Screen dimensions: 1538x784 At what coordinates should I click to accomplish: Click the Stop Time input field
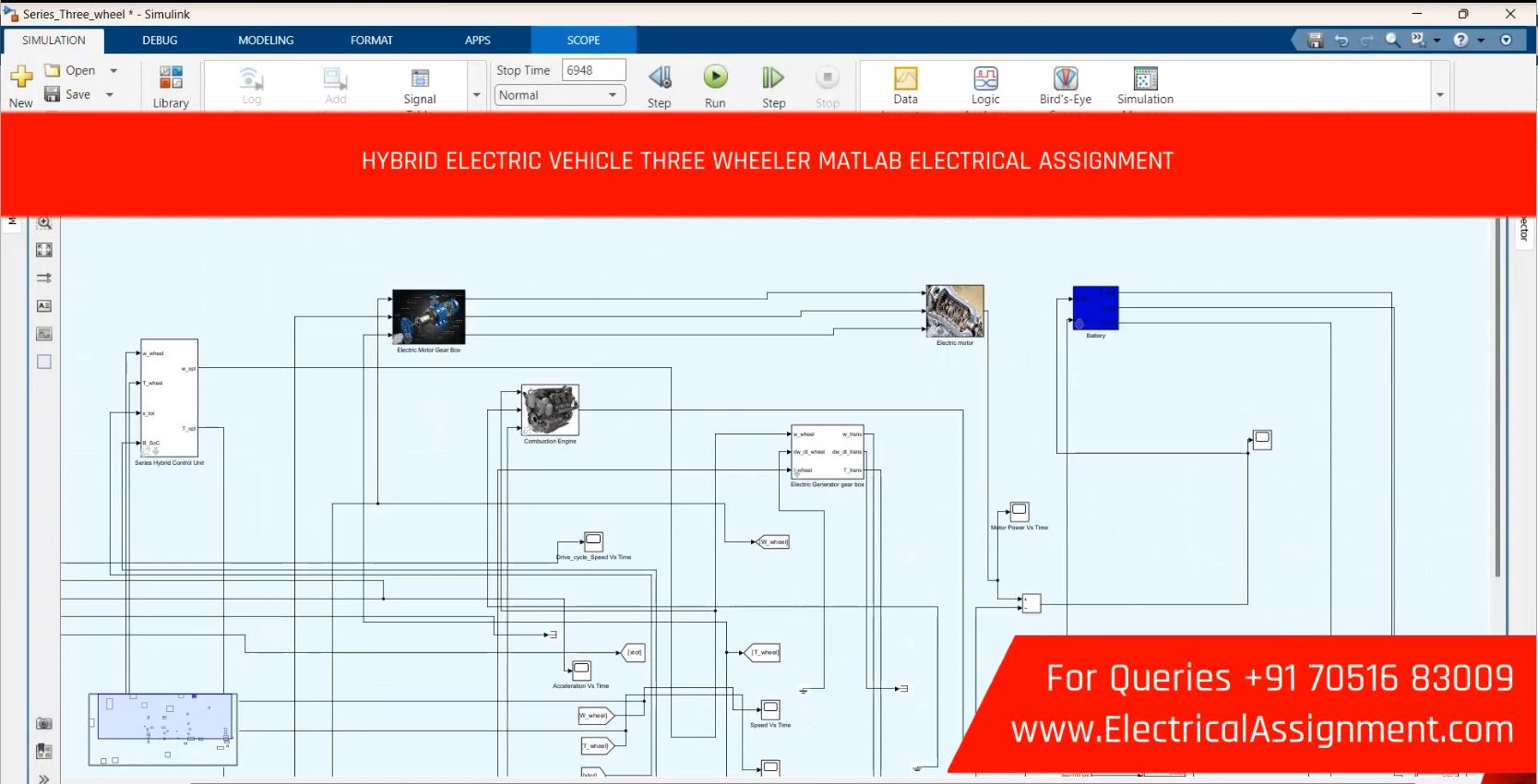(x=593, y=70)
